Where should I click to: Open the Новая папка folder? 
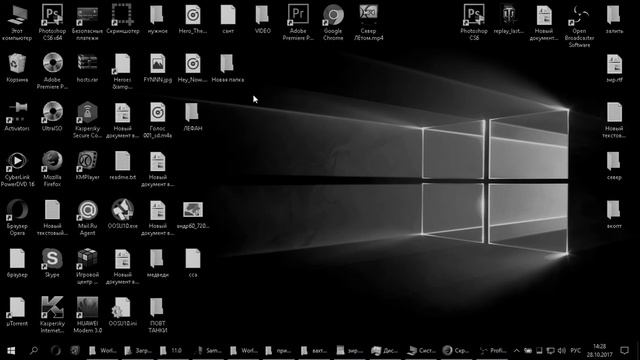[x=228, y=68]
